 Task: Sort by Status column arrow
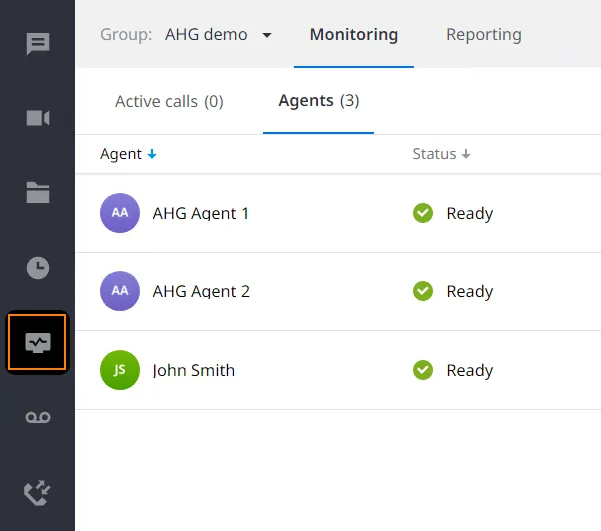pyautogui.click(x=466, y=154)
